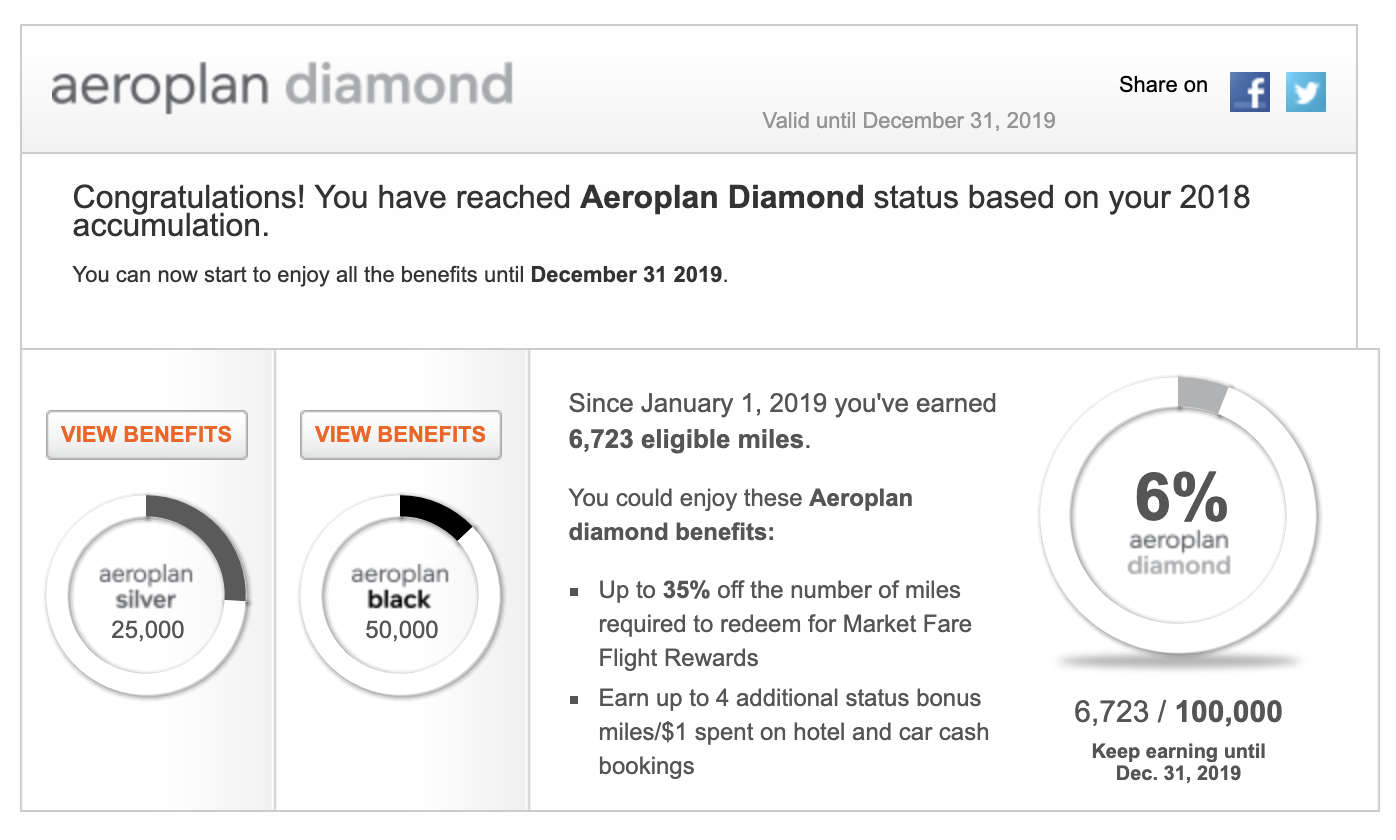Open View Benefits for Aeroplan Black
Image resolution: width=1396 pixels, height=840 pixels.
click(400, 435)
